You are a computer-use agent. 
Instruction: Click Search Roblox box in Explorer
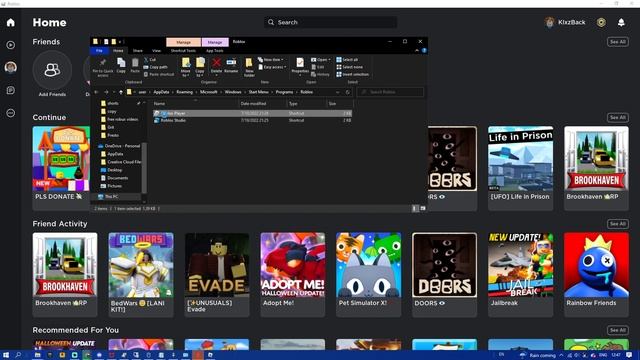point(390,92)
